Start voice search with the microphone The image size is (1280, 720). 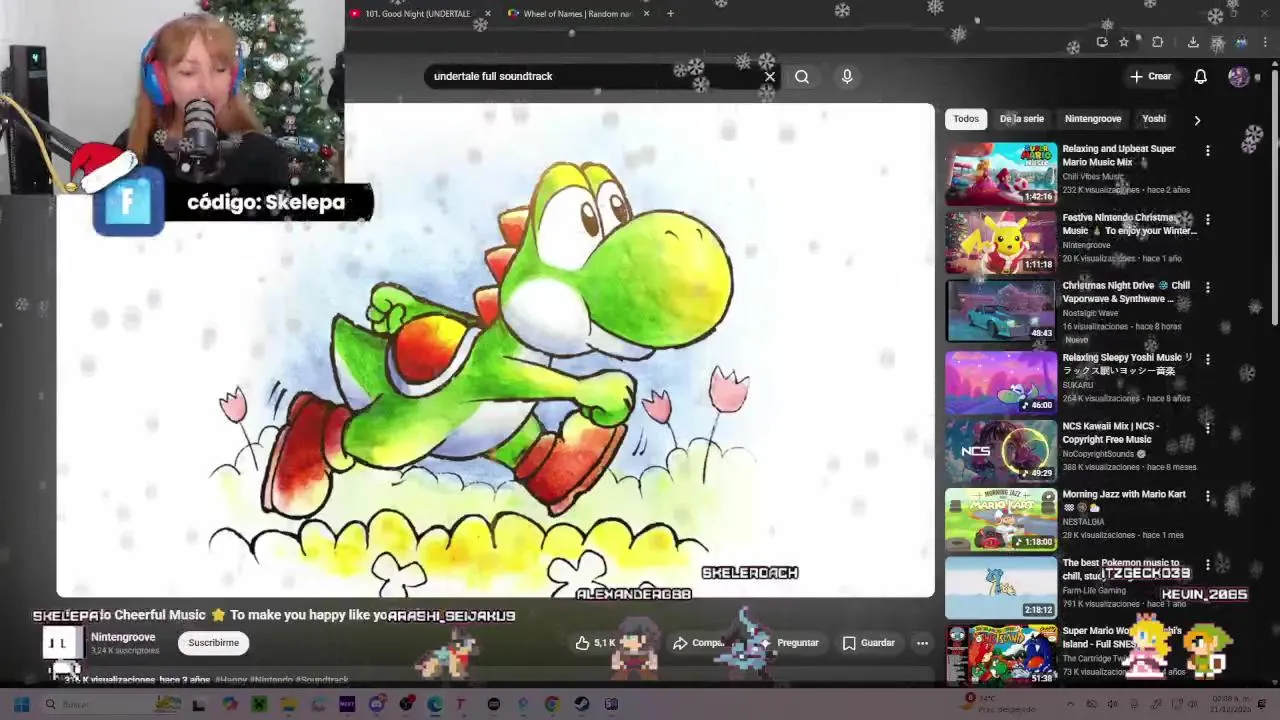pos(847,76)
